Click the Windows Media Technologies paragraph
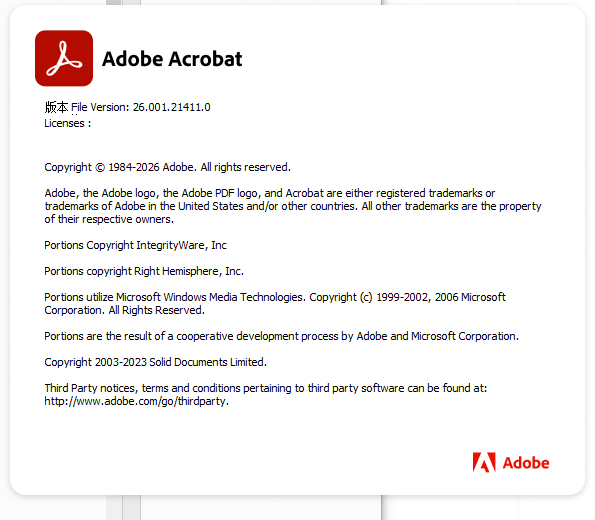Viewport: 595px width, 520px height. tap(275, 304)
